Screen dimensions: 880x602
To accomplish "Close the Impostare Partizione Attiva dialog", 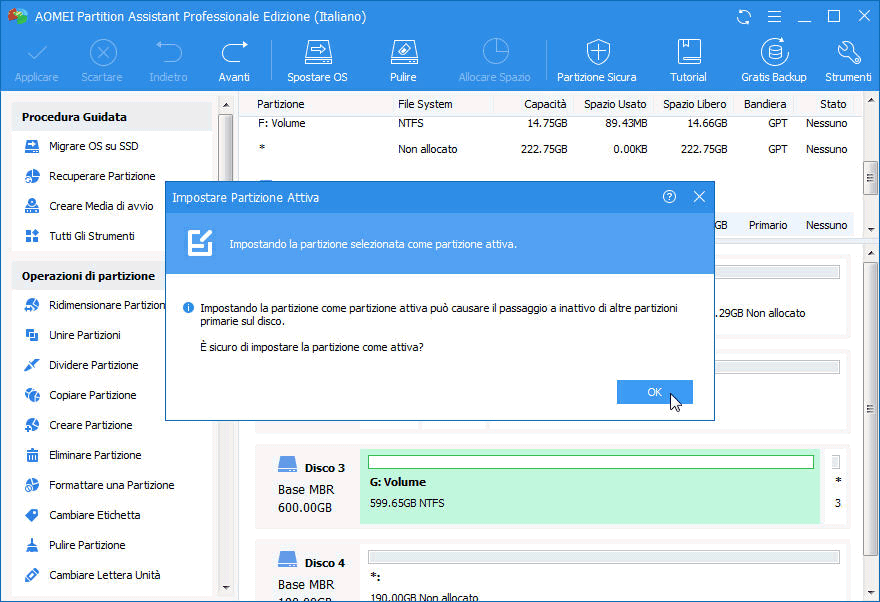I will coord(699,197).
